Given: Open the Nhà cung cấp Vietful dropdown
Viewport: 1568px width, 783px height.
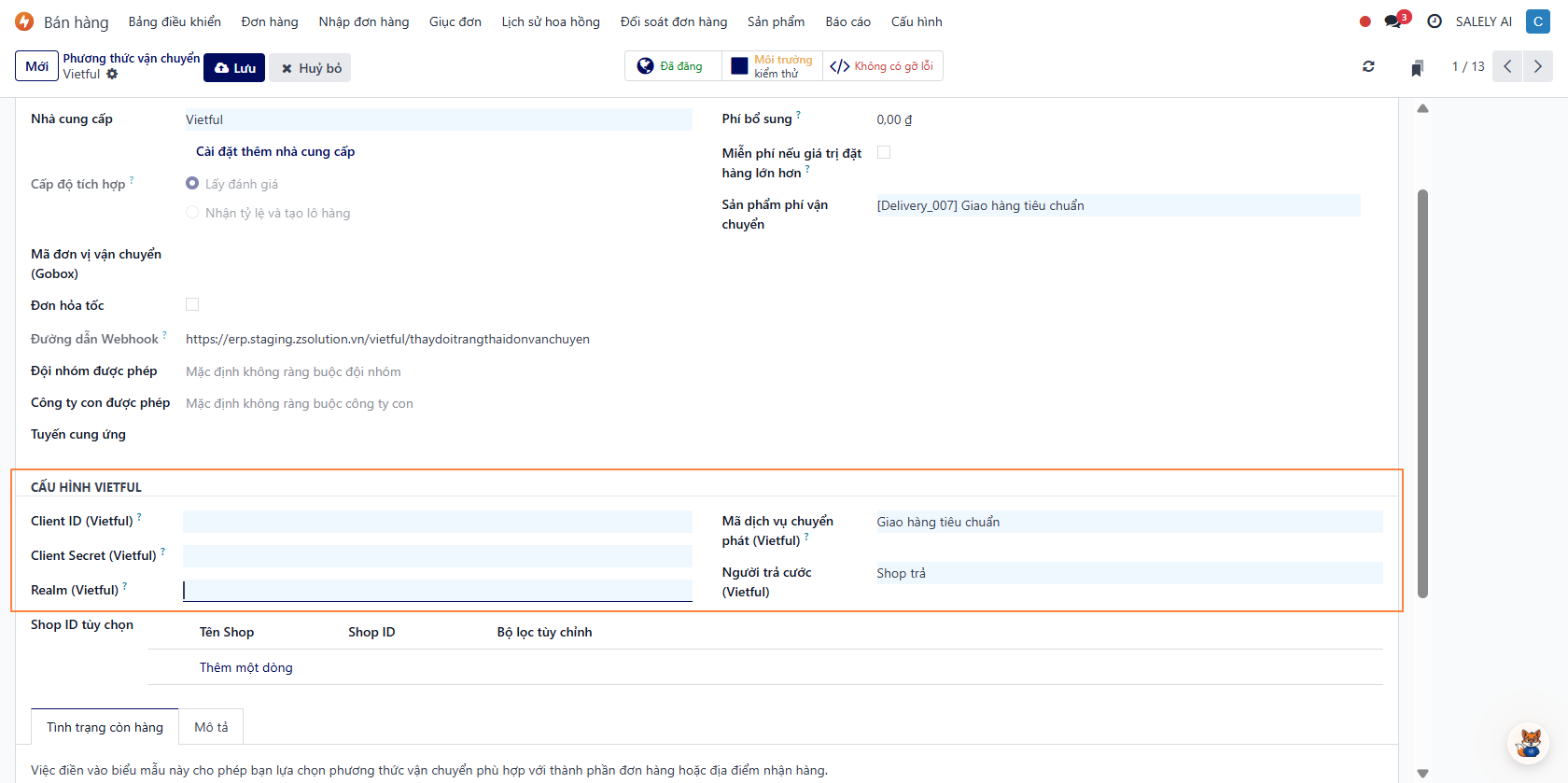Looking at the screenshot, I should point(438,119).
